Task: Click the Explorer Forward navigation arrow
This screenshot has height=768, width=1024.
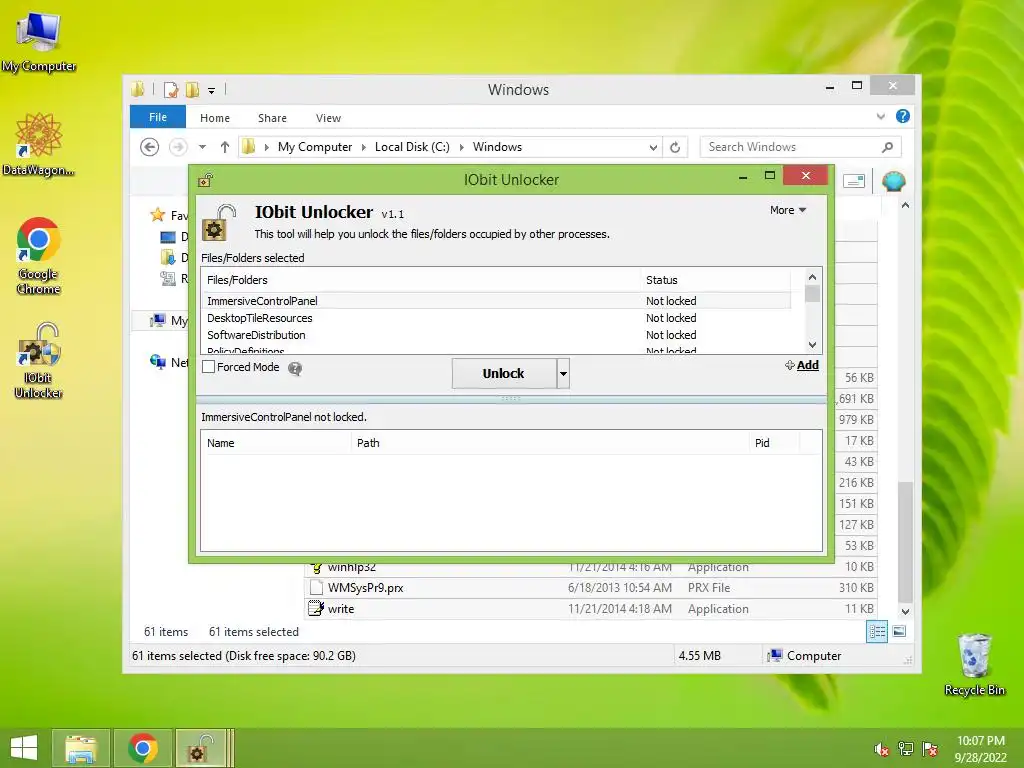Action: (178, 147)
